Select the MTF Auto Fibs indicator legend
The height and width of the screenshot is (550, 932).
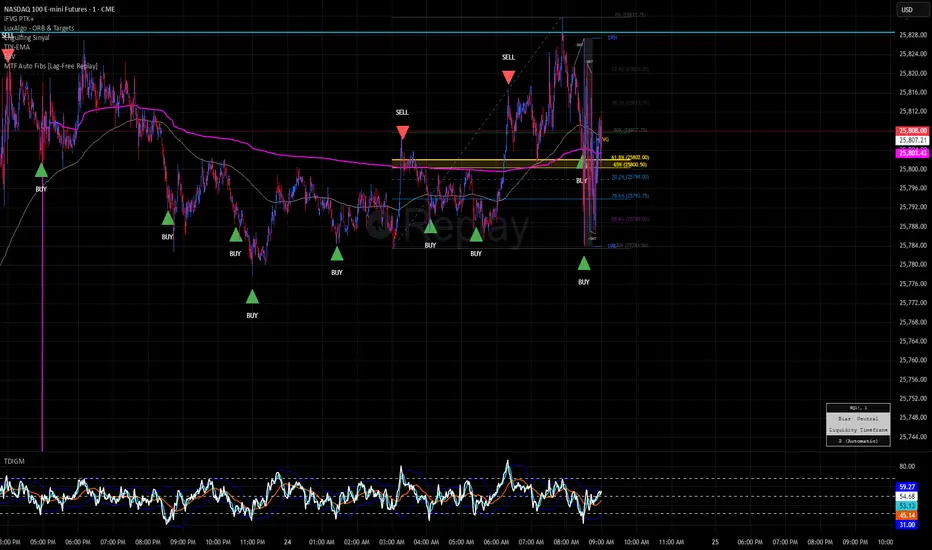pyautogui.click(x=51, y=66)
